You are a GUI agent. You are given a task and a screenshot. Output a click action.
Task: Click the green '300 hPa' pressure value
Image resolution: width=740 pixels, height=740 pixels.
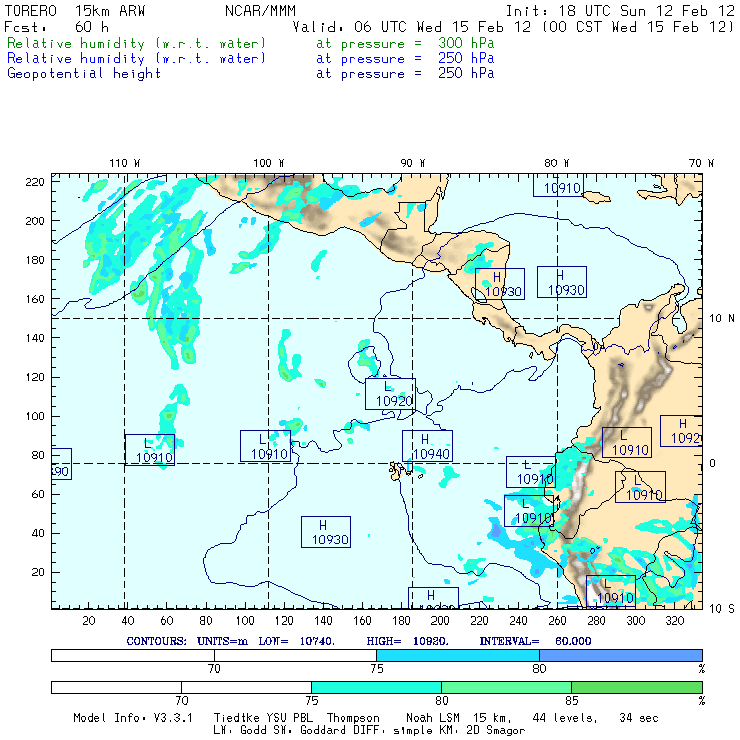click(466, 43)
